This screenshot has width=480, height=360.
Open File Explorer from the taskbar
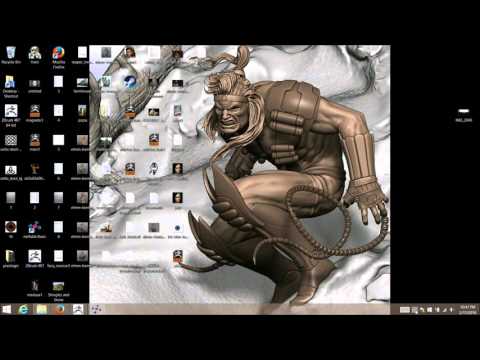(x=42, y=309)
